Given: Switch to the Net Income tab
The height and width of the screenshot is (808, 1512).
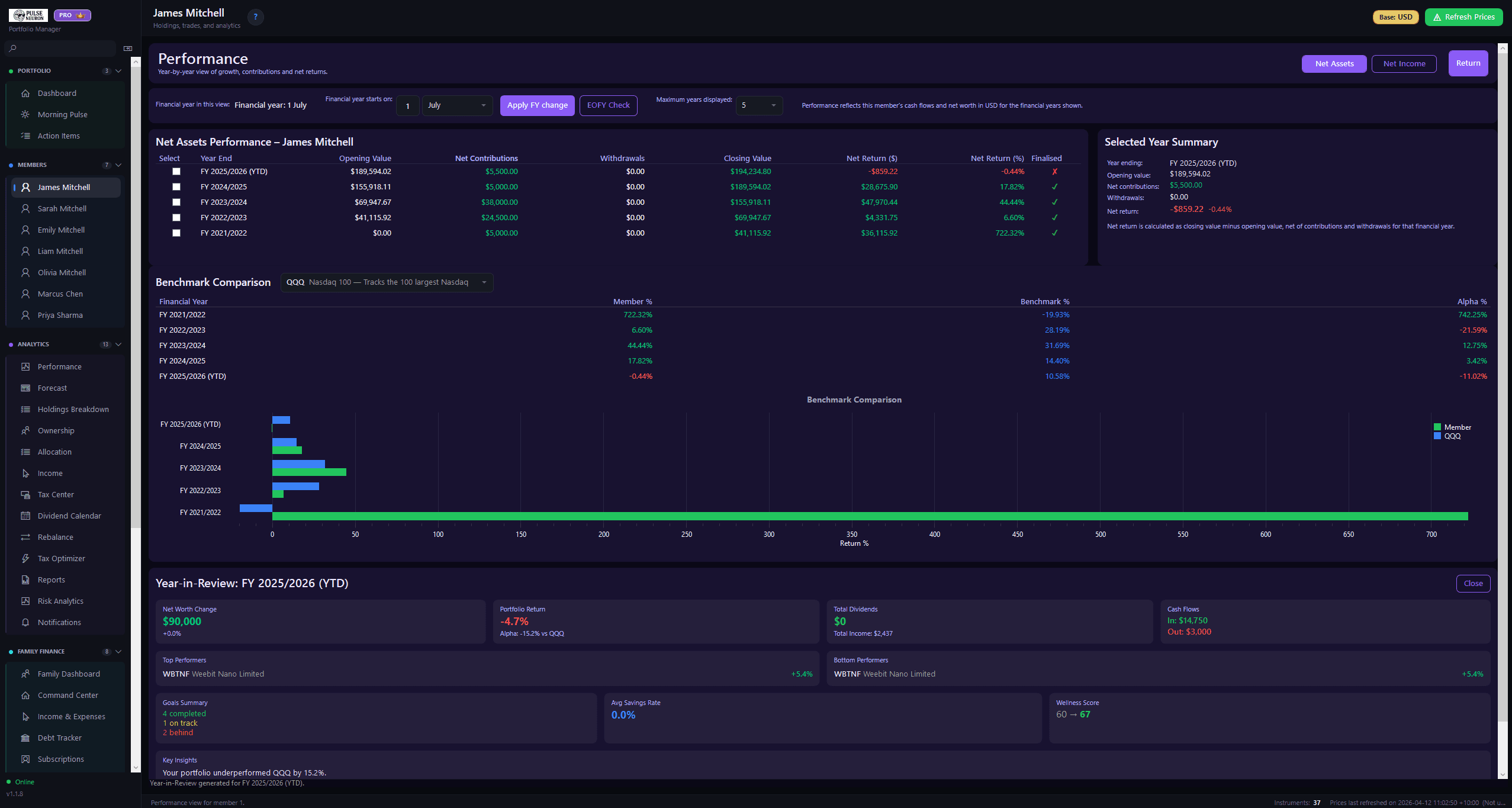Looking at the screenshot, I should coord(1404,63).
